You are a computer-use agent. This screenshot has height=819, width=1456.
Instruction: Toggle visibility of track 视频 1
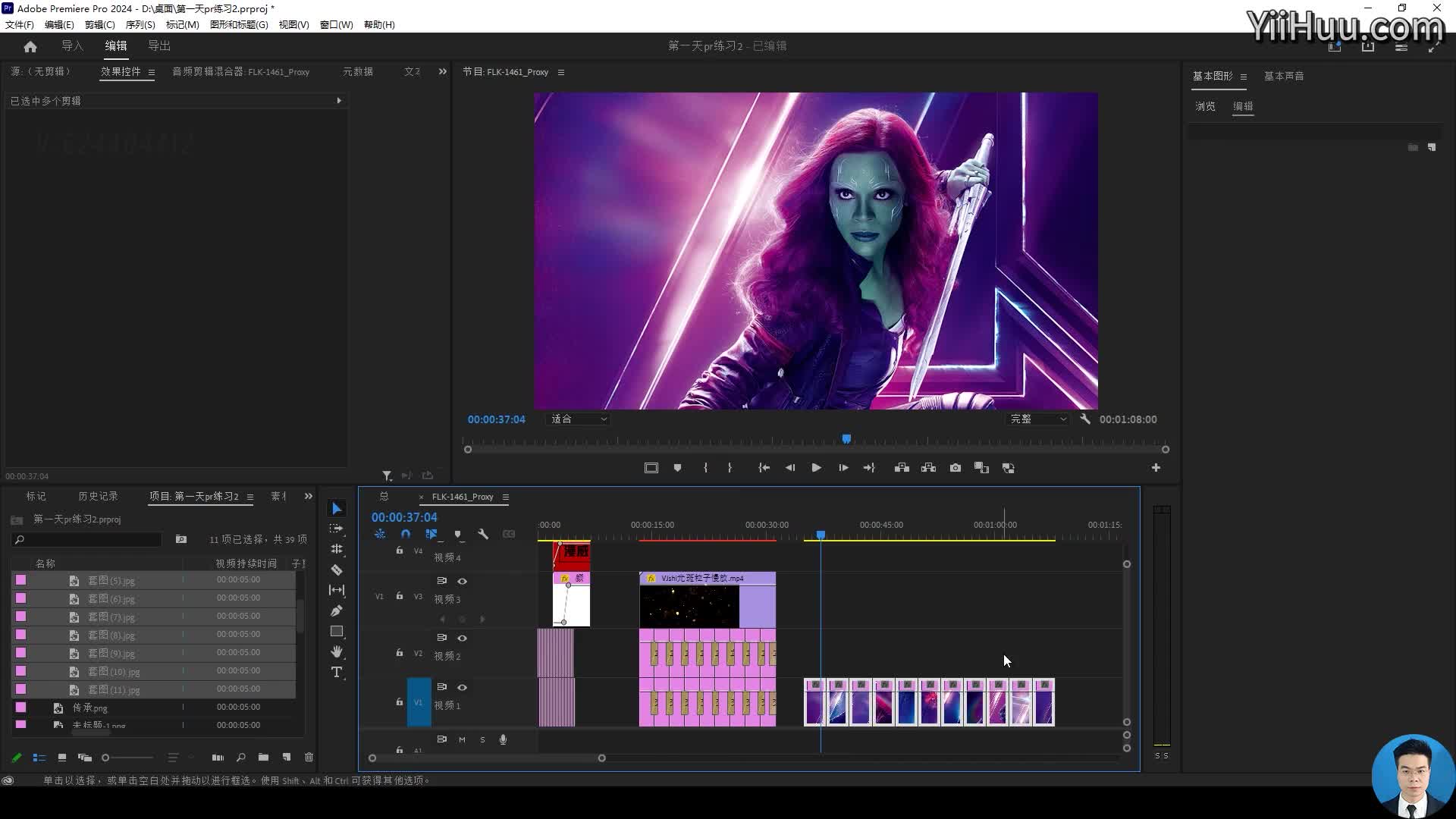tap(462, 687)
